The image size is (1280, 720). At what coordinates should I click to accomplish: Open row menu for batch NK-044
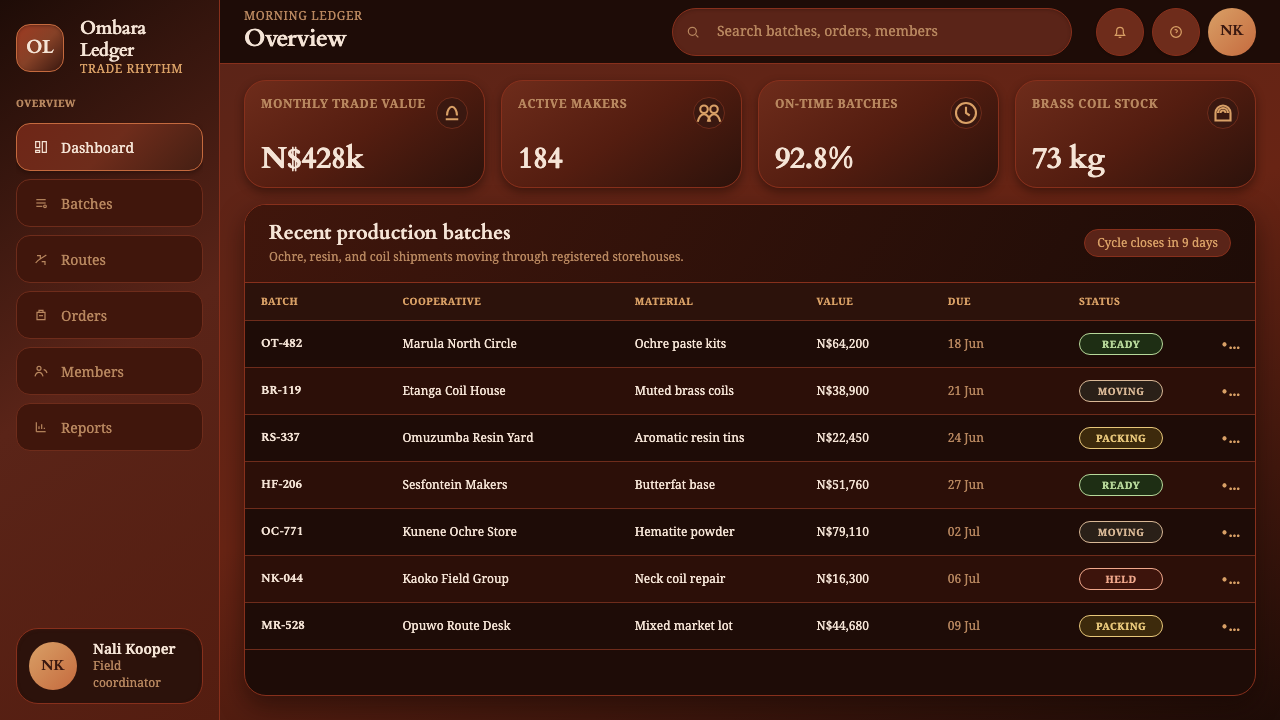tap(1231, 580)
